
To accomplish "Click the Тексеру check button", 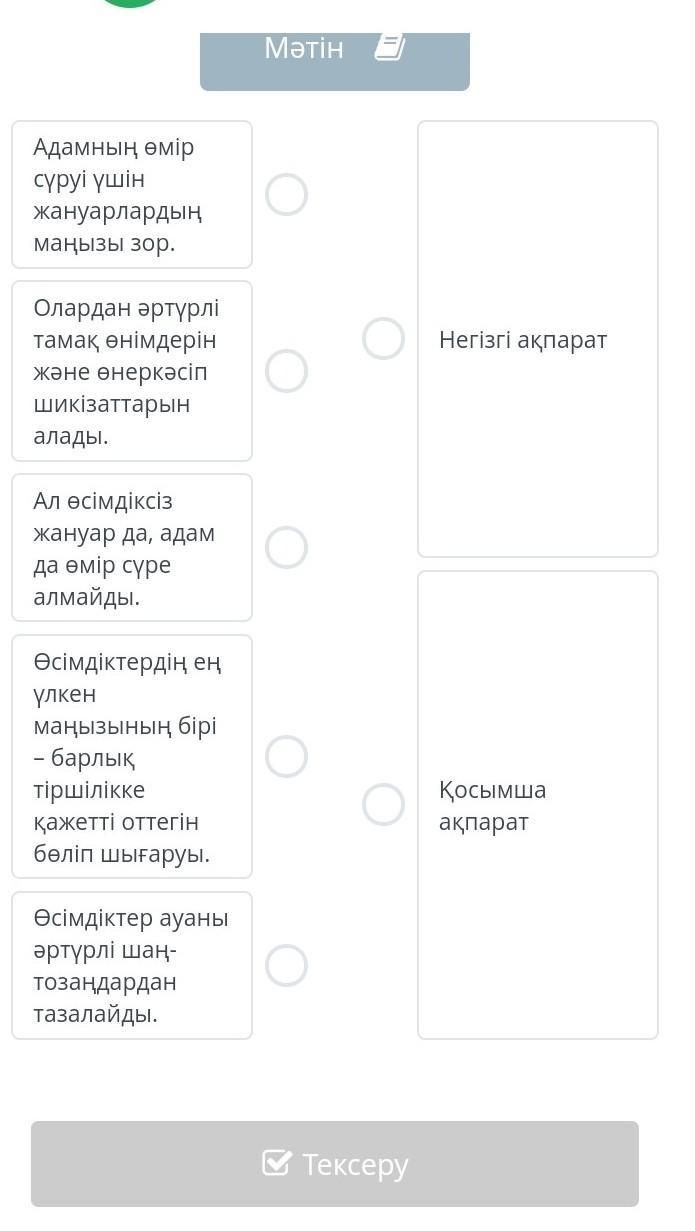I will point(335,1164).
